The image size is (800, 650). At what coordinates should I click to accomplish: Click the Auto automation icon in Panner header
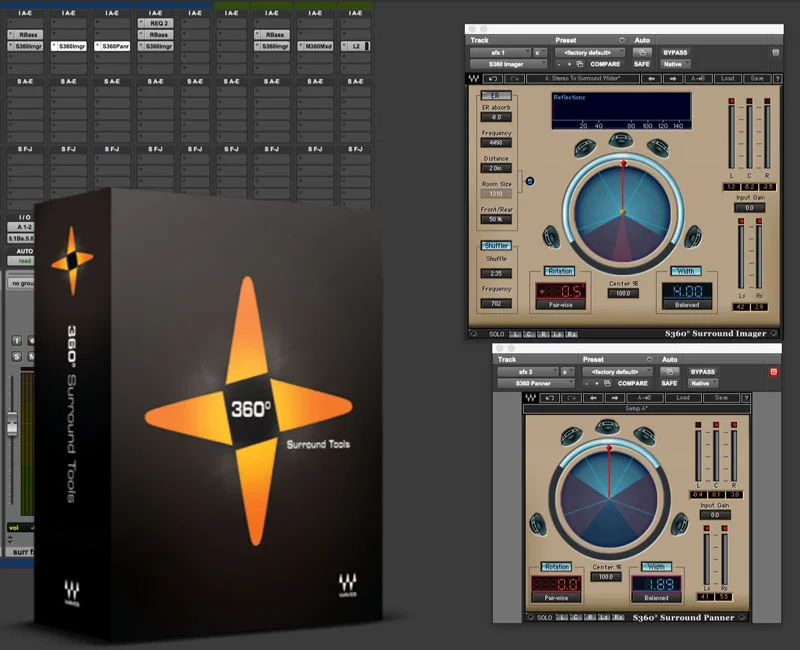coord(672,372)
